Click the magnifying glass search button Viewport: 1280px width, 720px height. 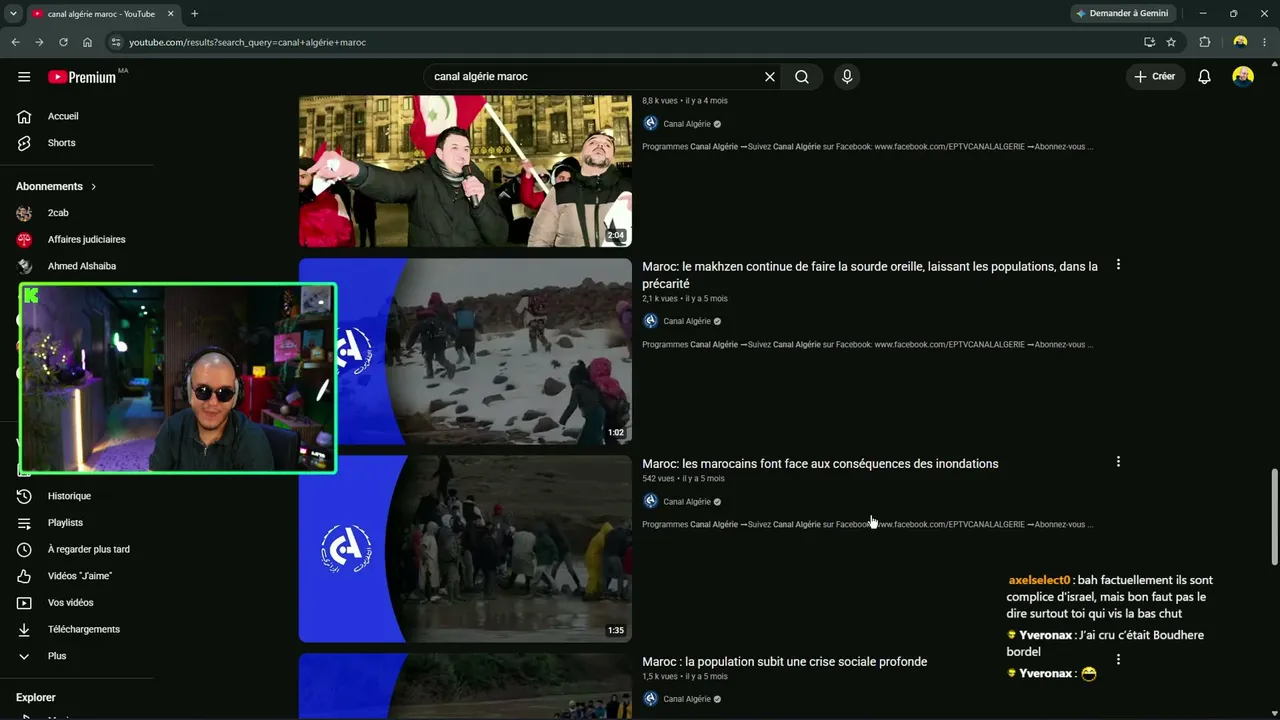802,77
